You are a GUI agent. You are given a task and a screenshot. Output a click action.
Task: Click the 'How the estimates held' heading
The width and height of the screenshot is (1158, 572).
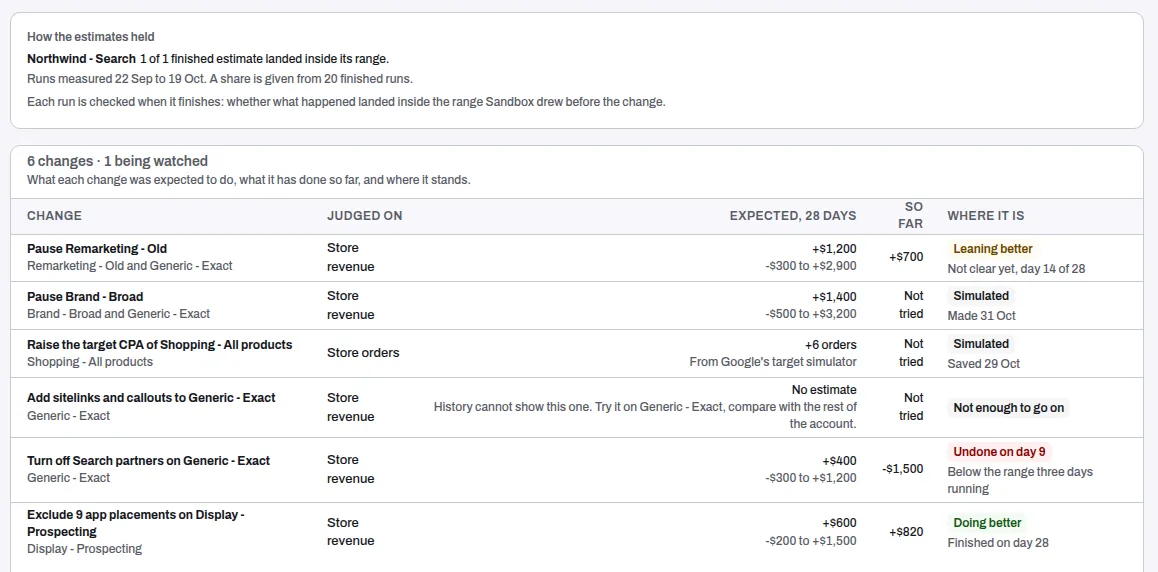tap(91, 36)
